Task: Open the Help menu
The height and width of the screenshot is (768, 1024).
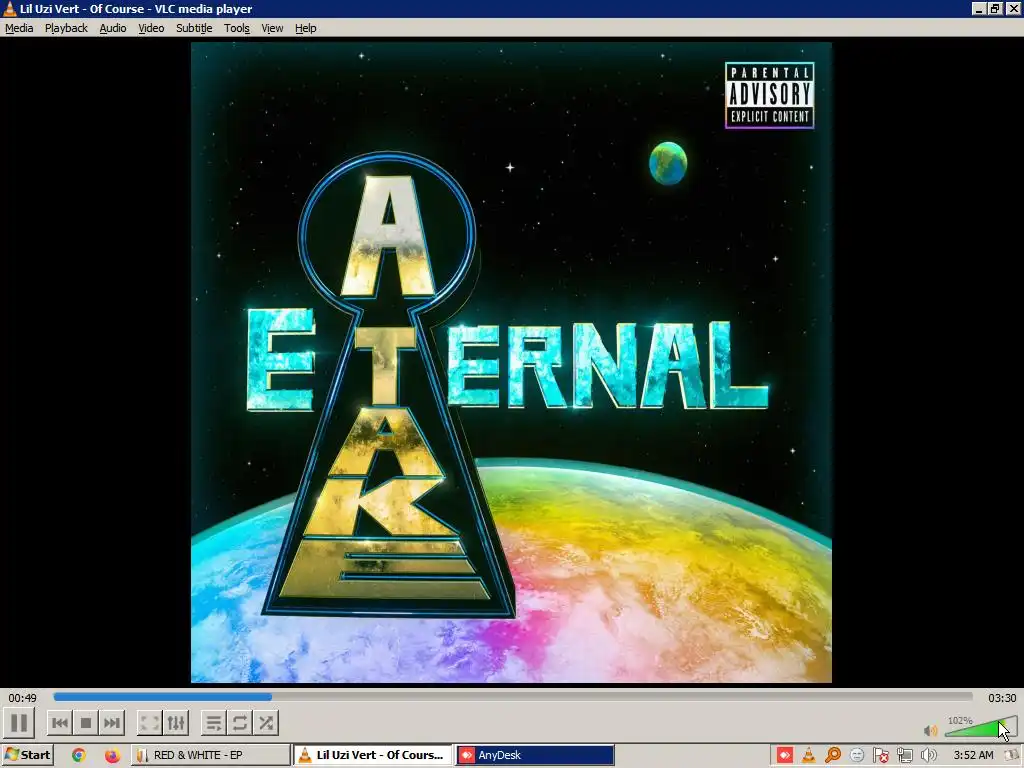Action: tap(305, 28)
